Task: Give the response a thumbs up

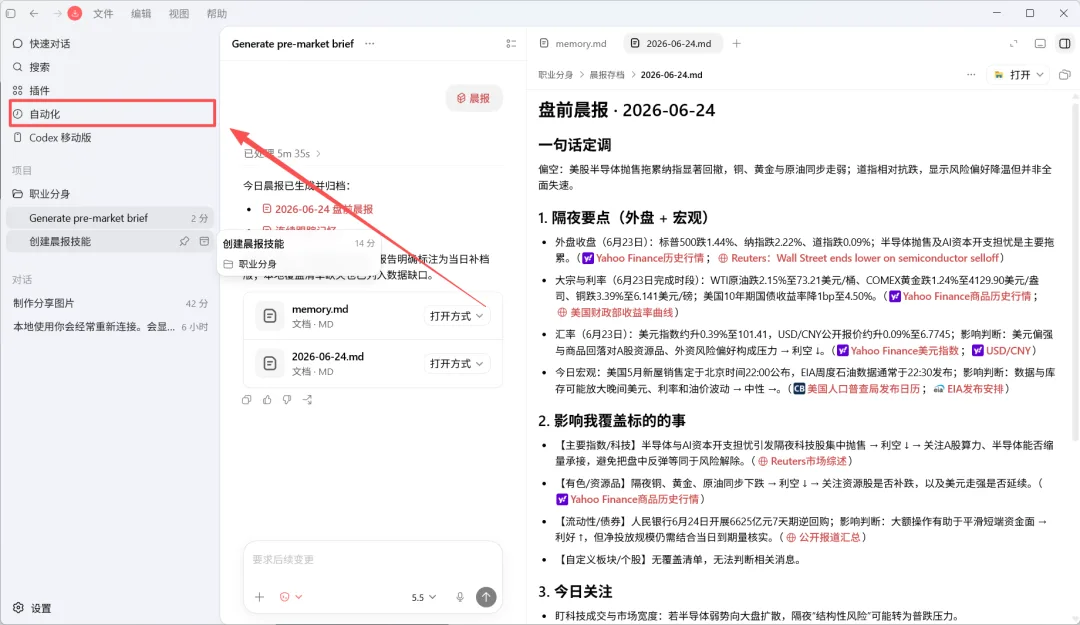Action: (267, 400)
